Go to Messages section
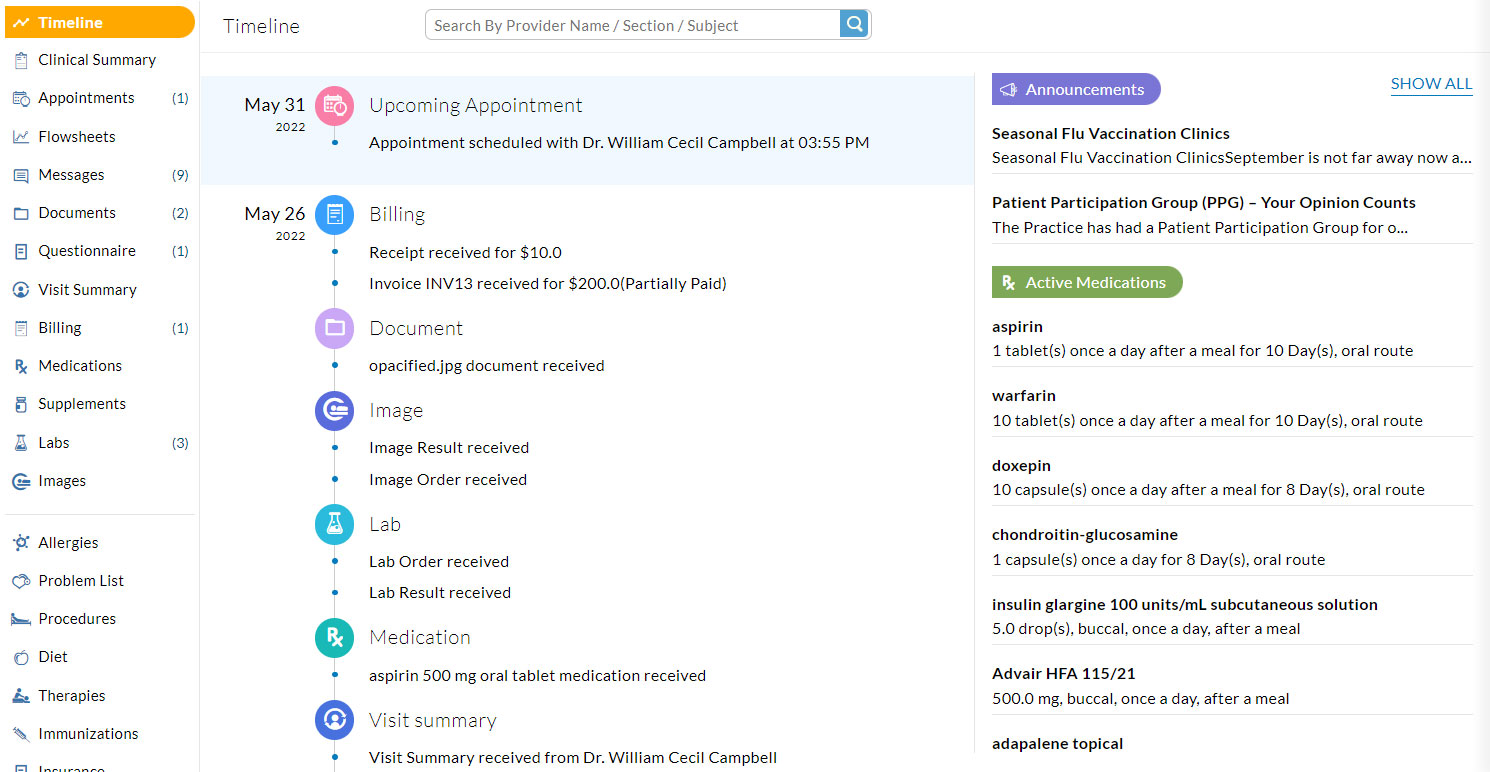Screen dimensions: 1490x772 pos(71,175)
